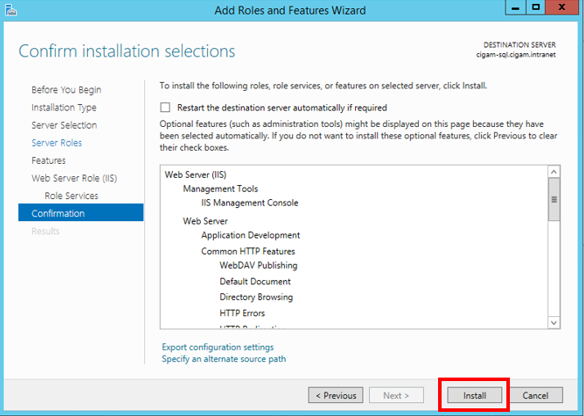Enable automatic restart of destination server checkbox
The image size is (584, 416).
165,108
